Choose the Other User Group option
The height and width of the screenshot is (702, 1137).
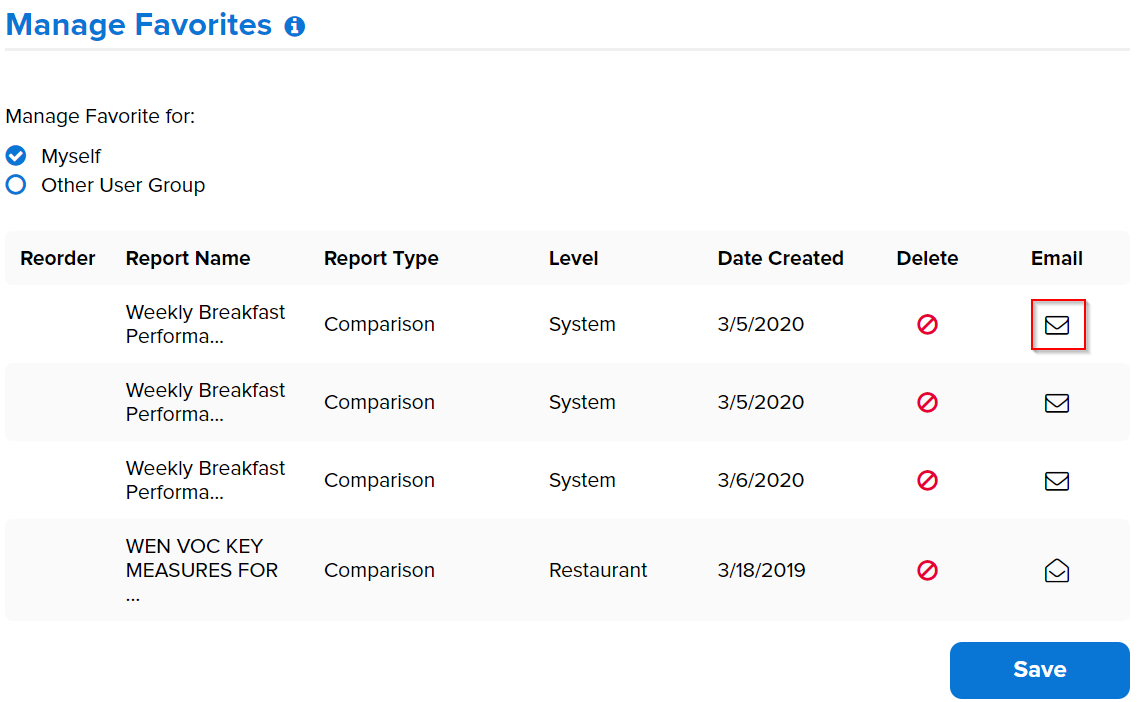(16, 185)
